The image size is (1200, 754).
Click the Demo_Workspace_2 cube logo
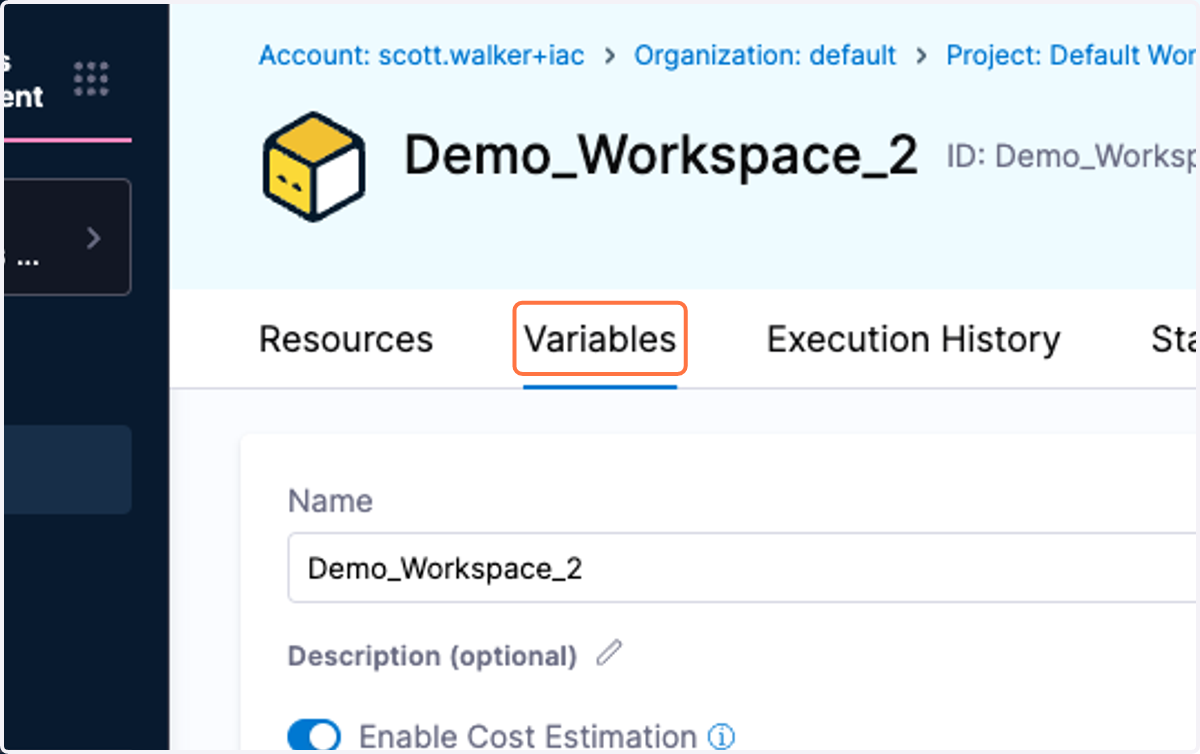[314, 167]
